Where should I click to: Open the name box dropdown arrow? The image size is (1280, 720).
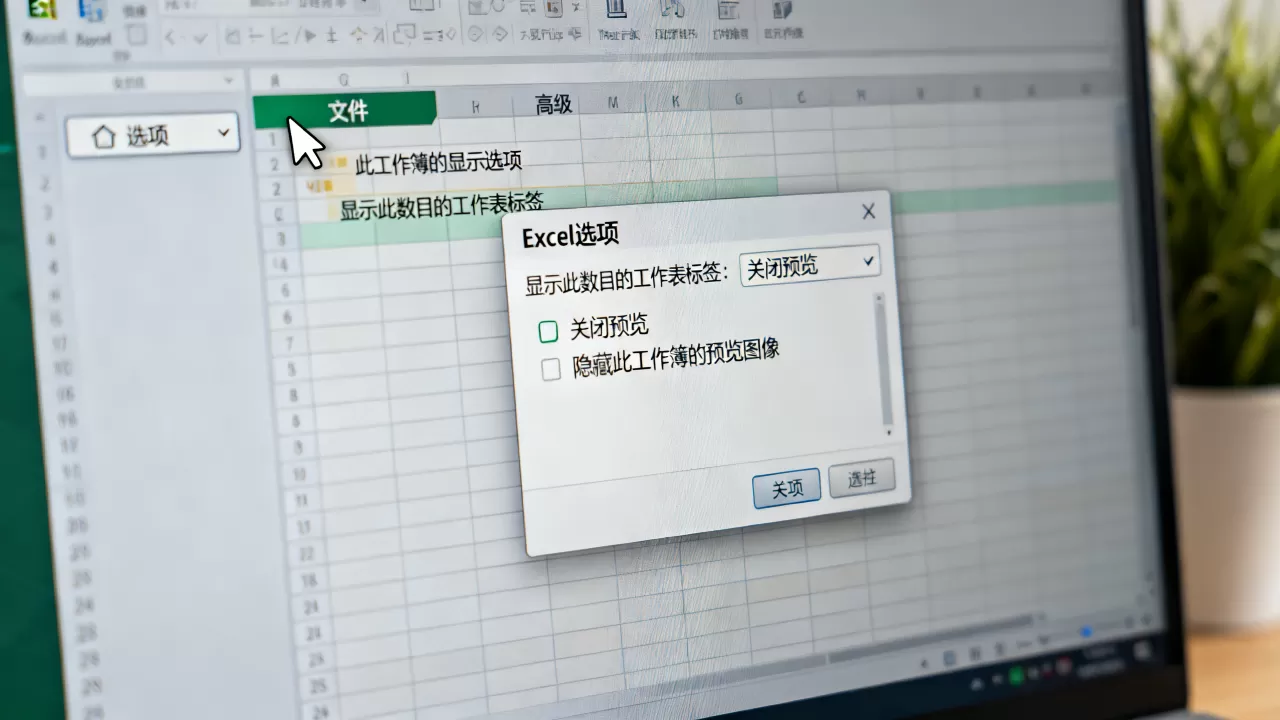229,80
